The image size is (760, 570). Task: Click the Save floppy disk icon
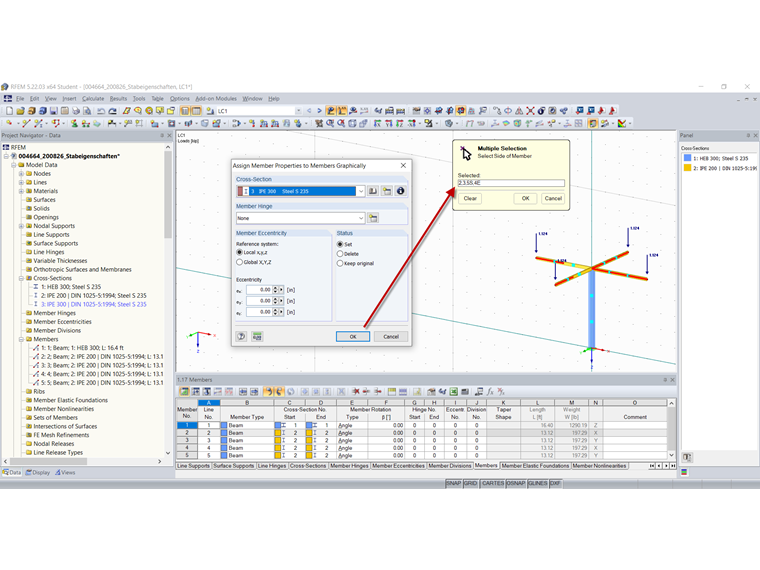point(54,111)
